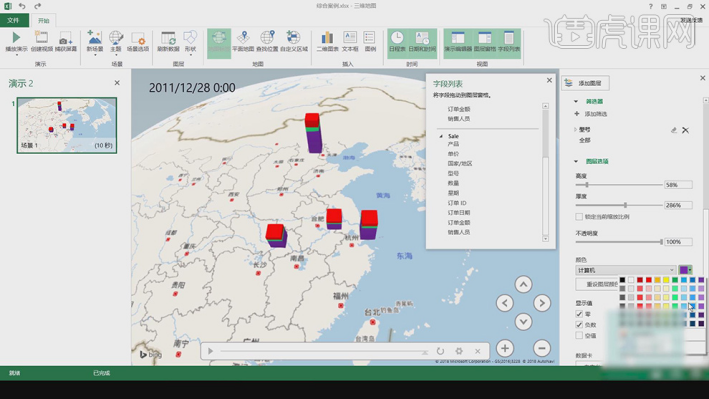This screenshot has height=399, width=709.
Task: Click the 添加图层 add layer button
Action: [586, 83]
